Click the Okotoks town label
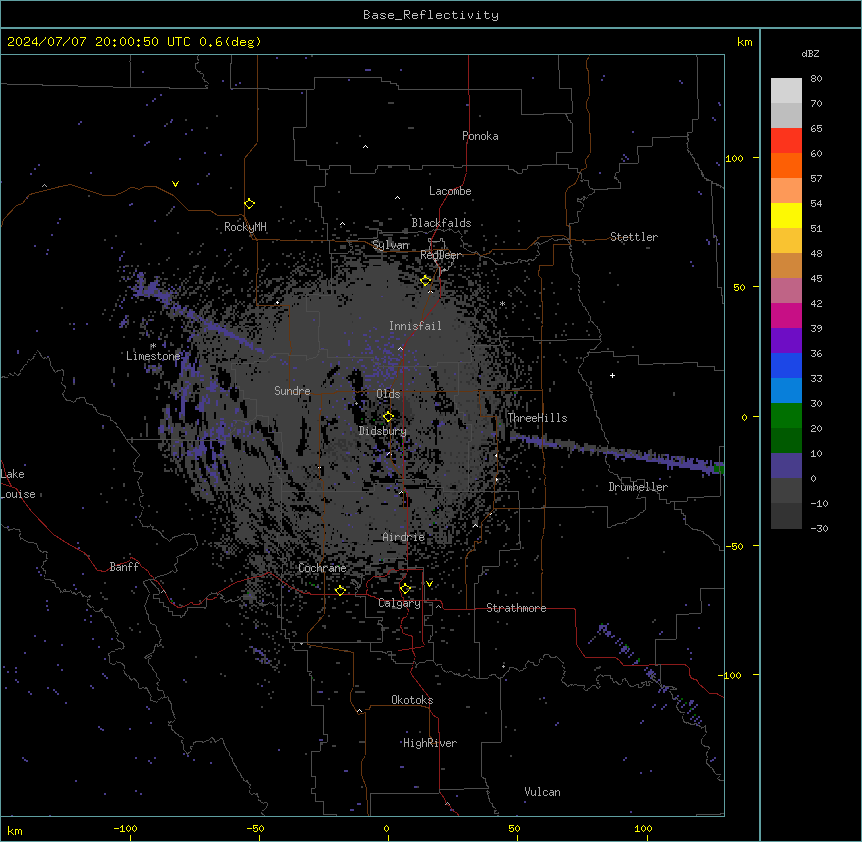This screenshot has height=842, width=862. pos(412,700)
